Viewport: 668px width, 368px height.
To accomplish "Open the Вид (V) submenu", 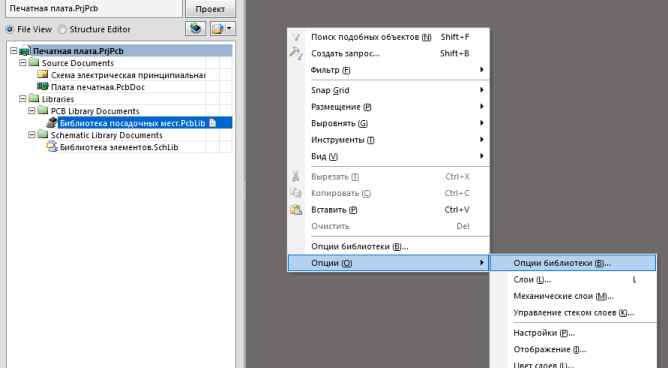I will pos(389,156).
